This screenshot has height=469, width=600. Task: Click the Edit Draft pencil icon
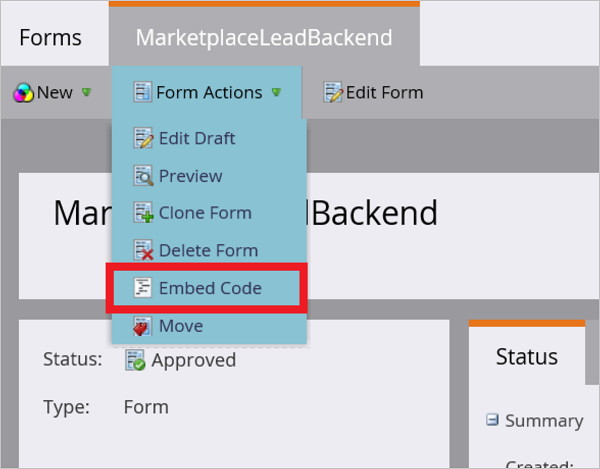142,138
